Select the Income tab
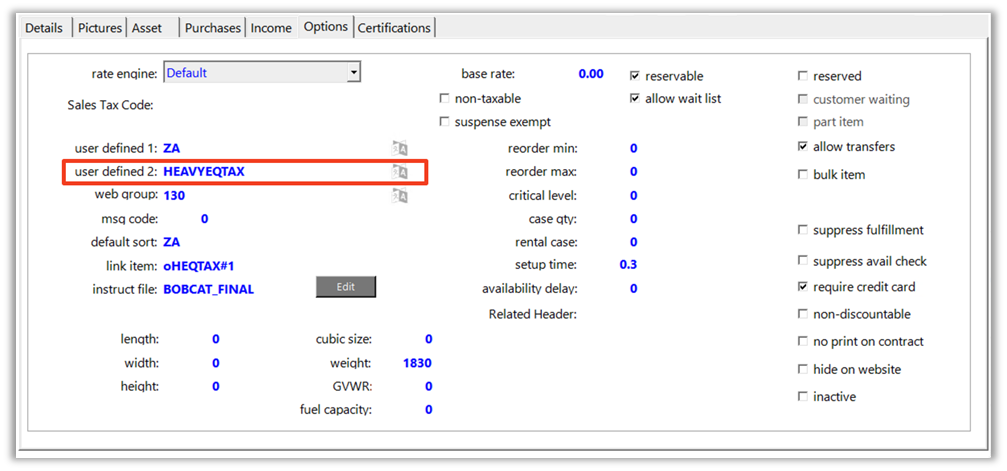The image size is (1007, 471). tap(271, 28)
